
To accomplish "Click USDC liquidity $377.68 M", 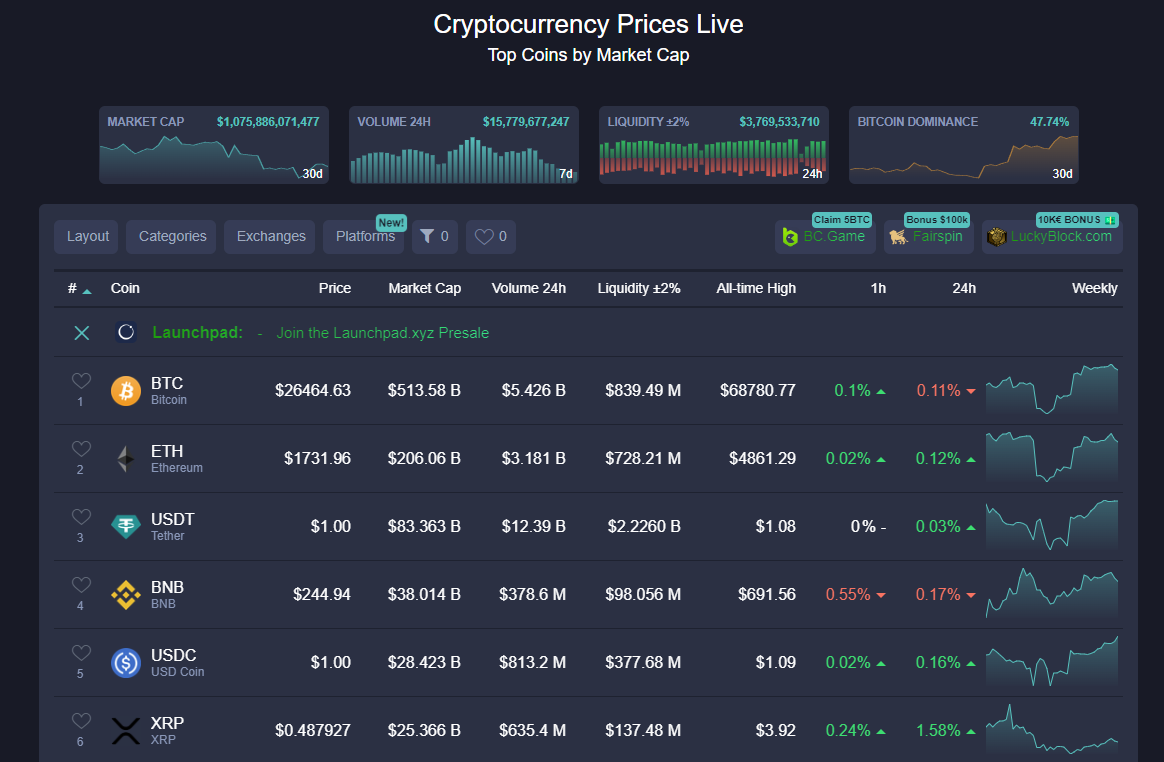I will coord(643,662).
